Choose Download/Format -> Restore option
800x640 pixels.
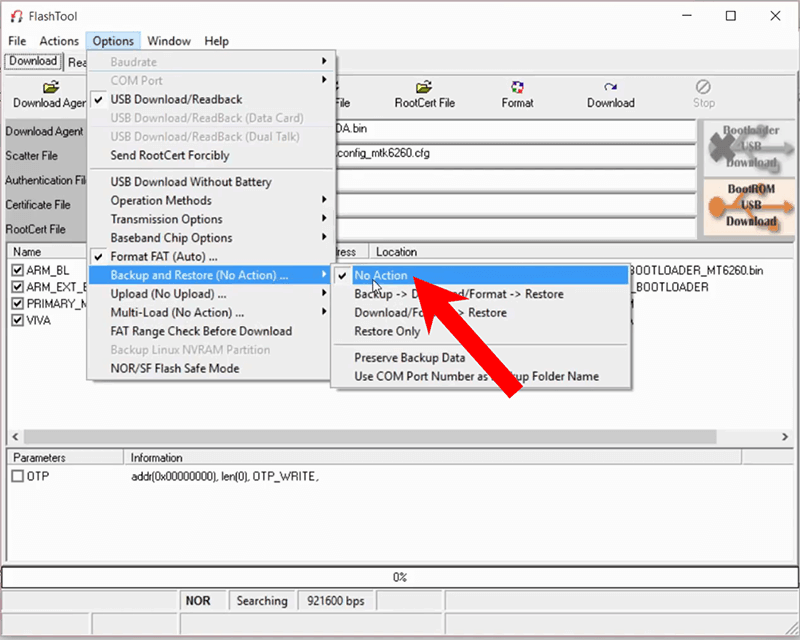pyautogui.click(x=481, y=313)
